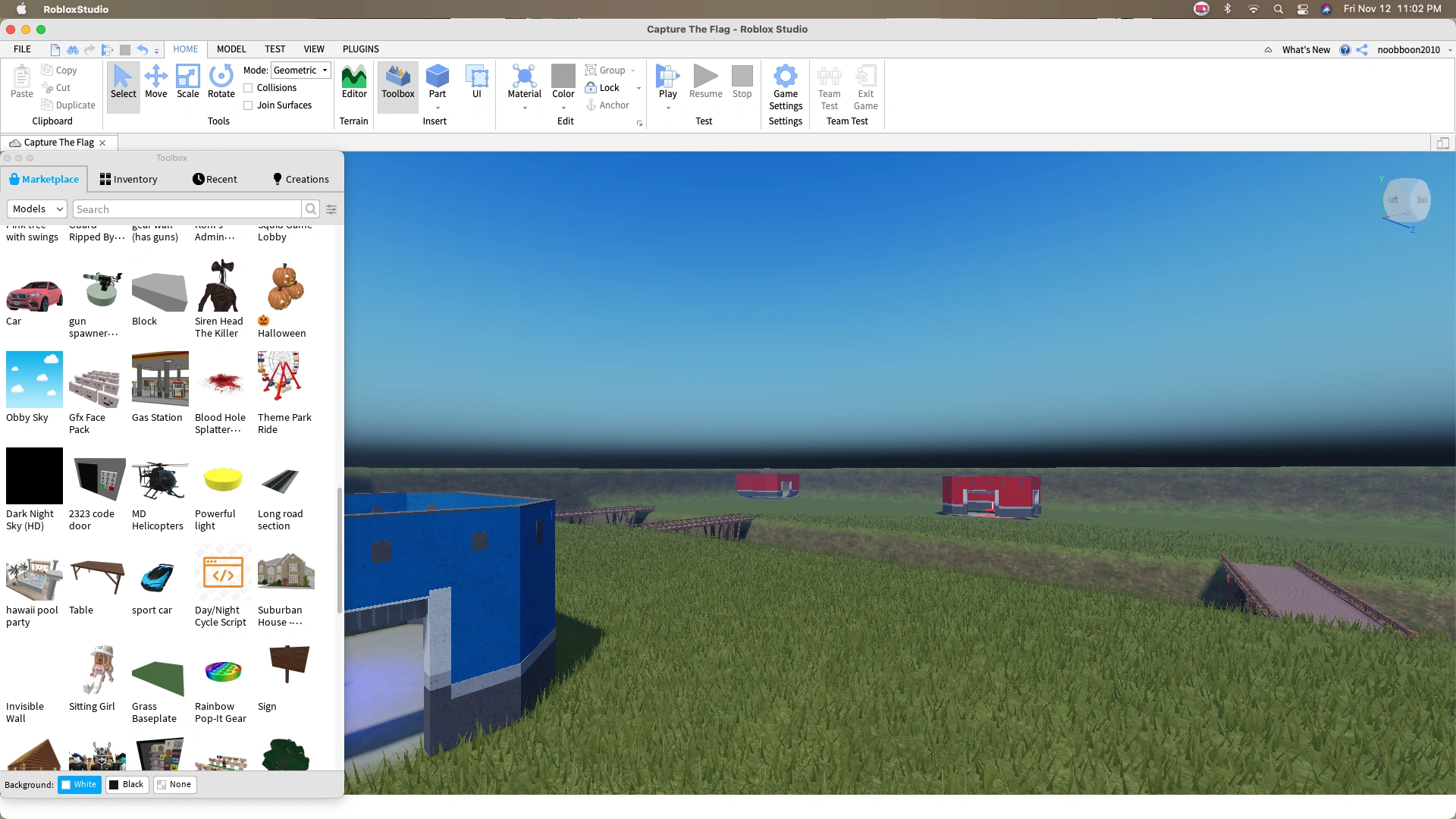Select the Move tool

point(155,82)
